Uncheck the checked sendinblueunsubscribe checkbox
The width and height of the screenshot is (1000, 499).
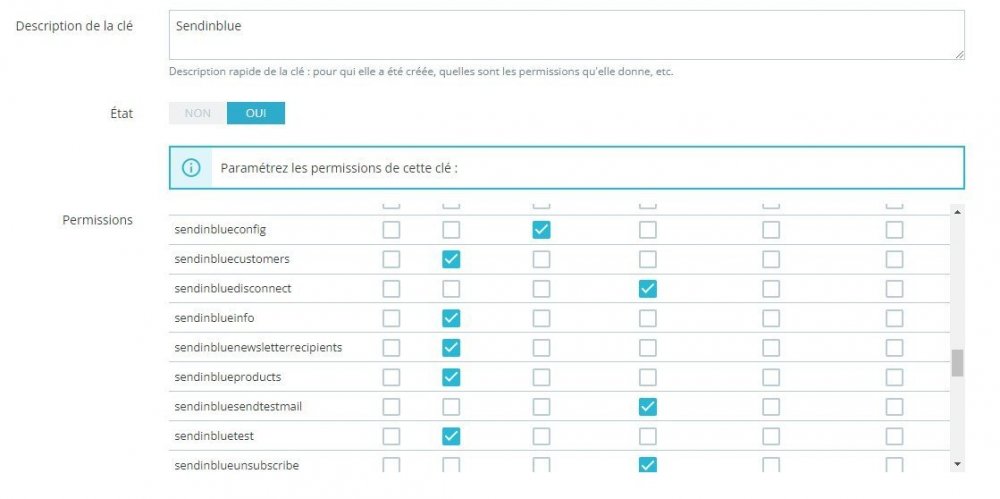pos(648,465)
